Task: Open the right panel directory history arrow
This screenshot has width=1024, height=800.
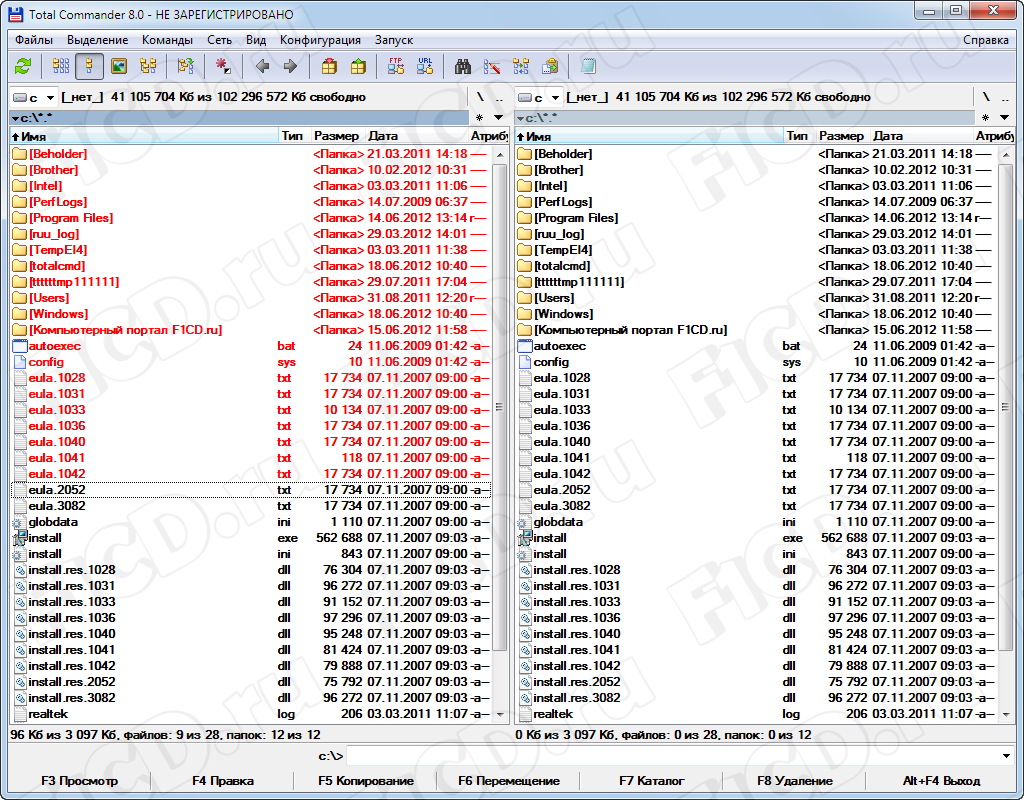Action: [1004, 118]
